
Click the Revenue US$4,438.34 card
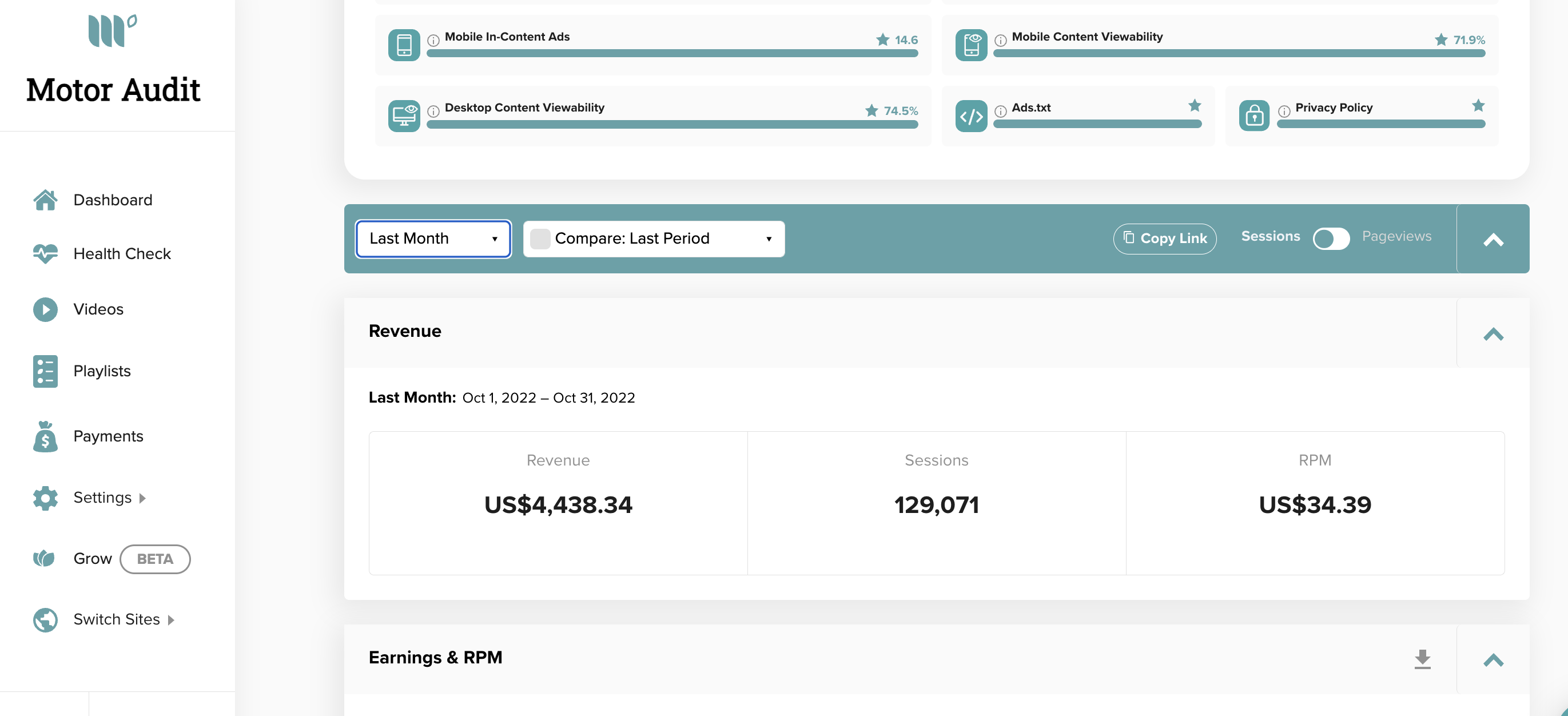coord(558,503)
